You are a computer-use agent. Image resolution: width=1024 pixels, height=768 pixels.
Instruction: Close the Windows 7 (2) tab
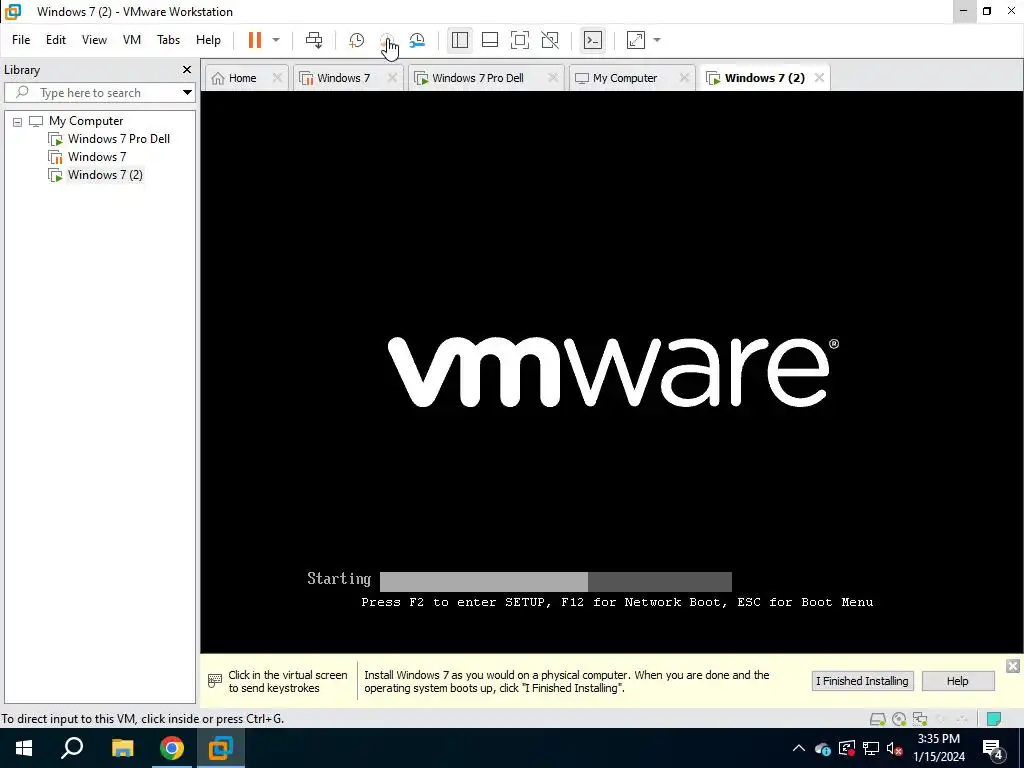[x=819, y=78]
